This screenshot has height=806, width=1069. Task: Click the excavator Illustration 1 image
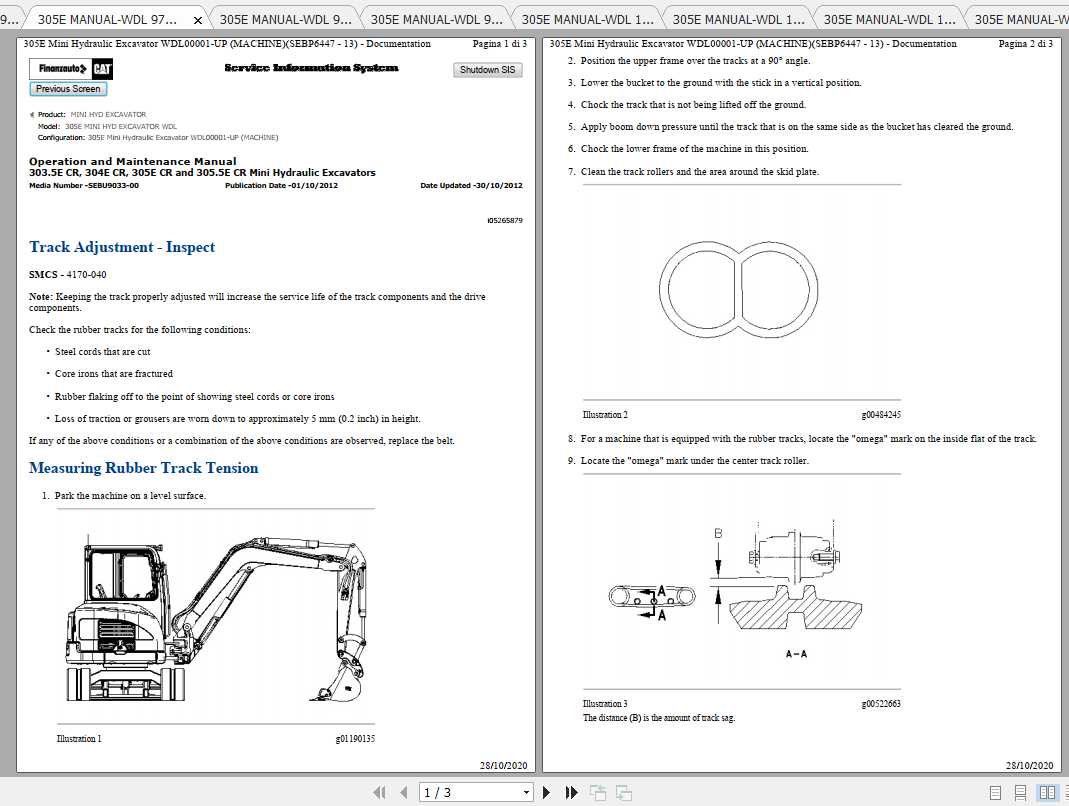(216, 618)
